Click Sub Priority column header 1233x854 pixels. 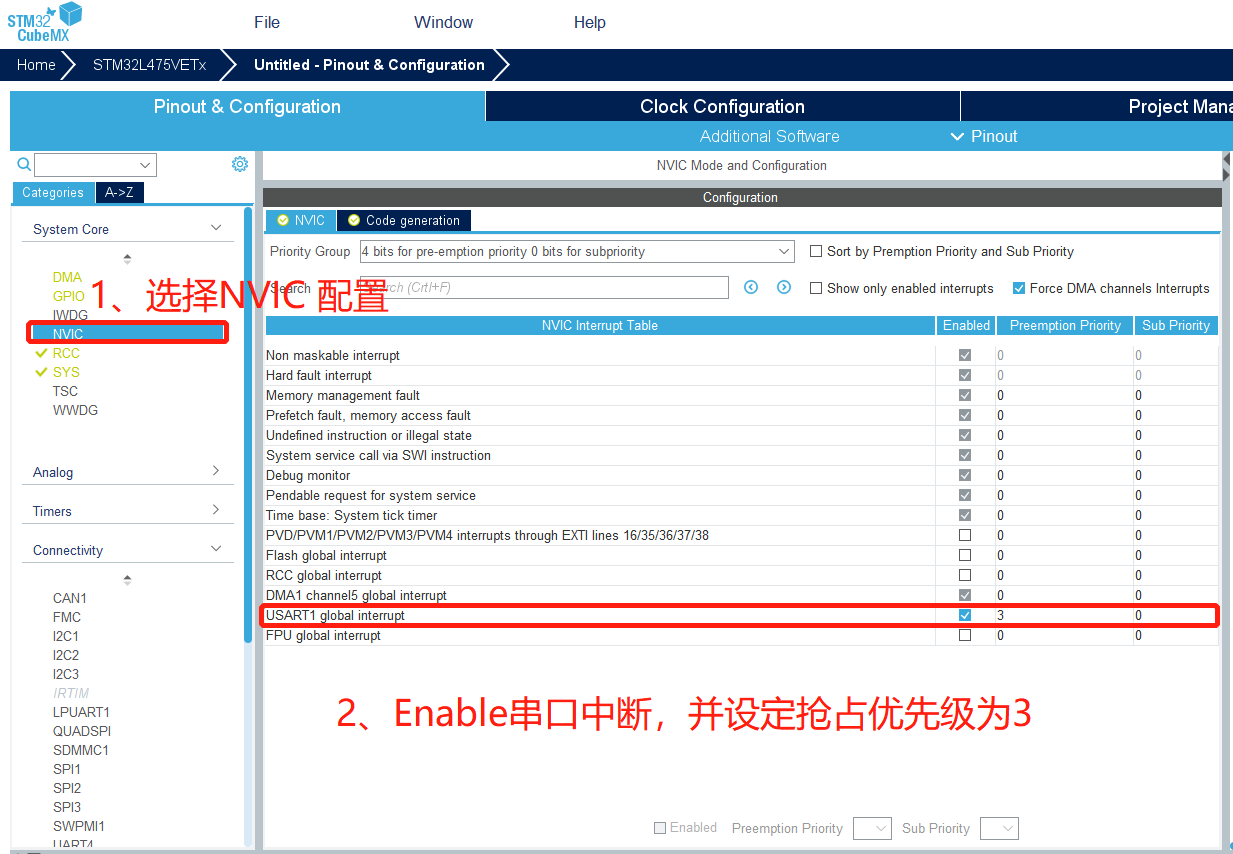coord(1176,325)
